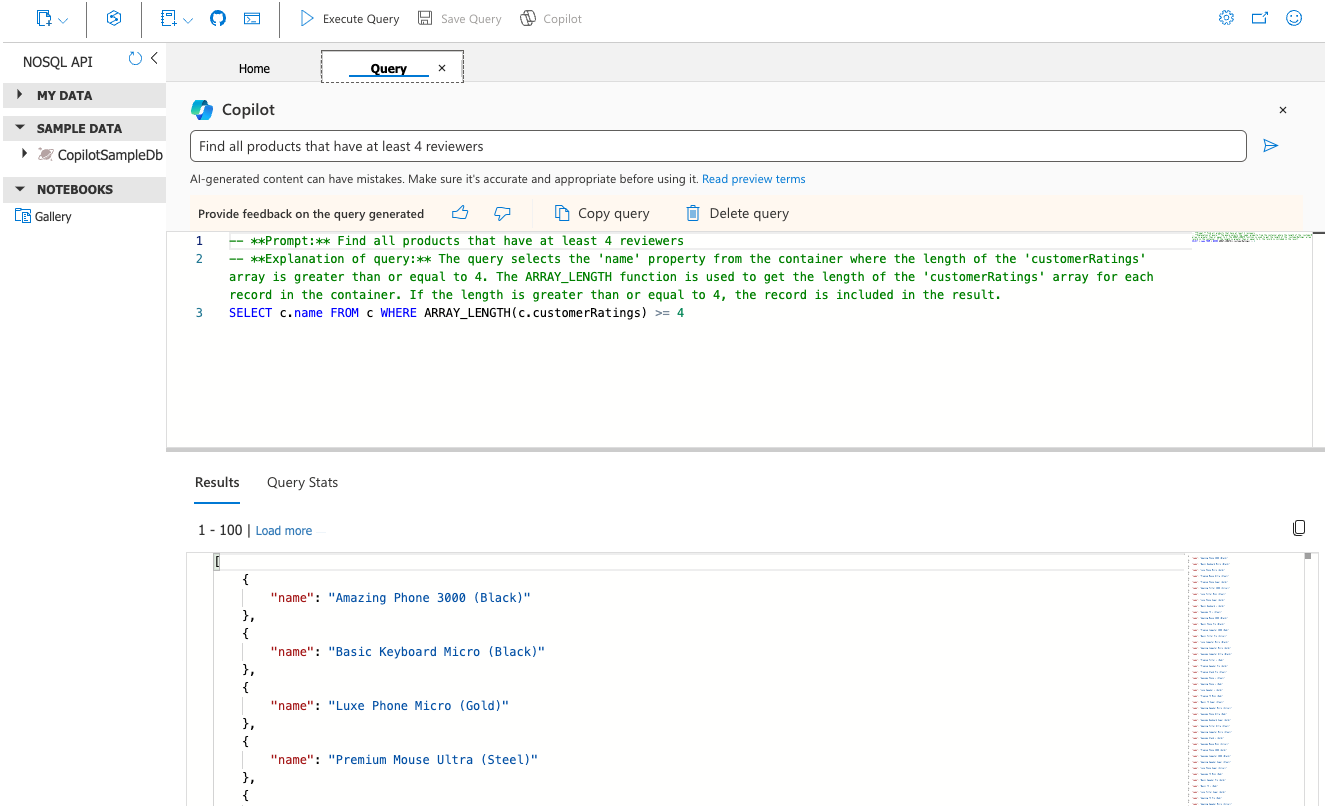The image size is (1325, 806).
Task: Click the Load more link
Action: coord(284,531)
